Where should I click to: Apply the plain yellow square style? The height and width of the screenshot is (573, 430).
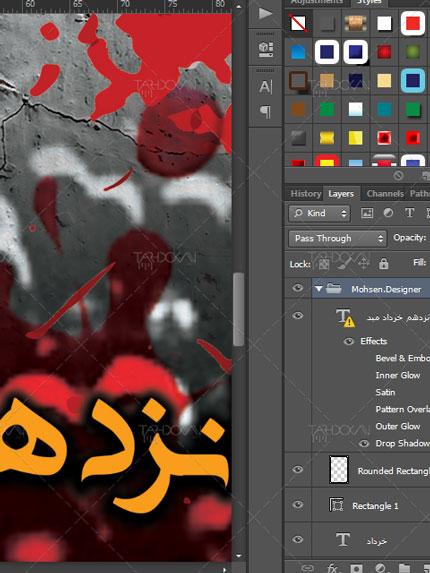[355, 138]
